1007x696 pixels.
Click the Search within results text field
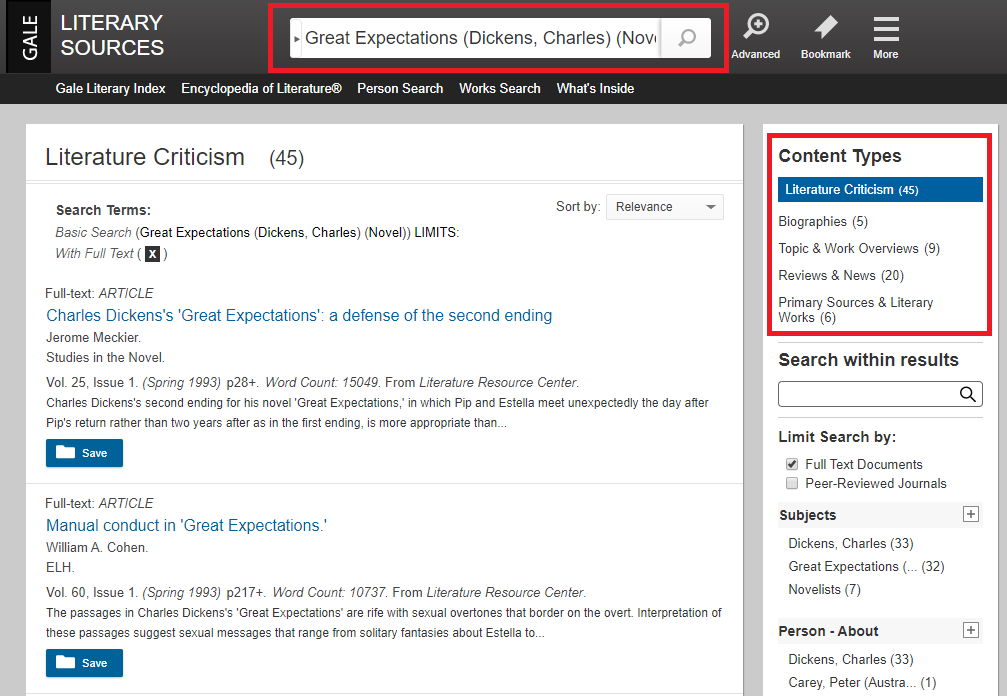[866, 394]
